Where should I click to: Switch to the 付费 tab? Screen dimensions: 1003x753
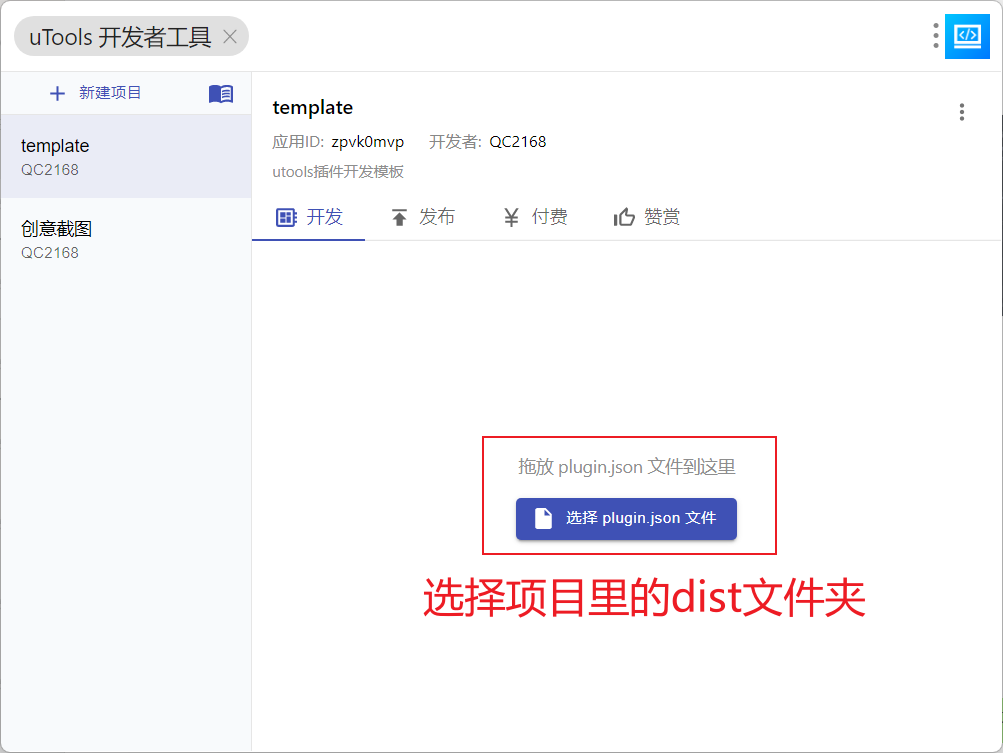[535, 218]
